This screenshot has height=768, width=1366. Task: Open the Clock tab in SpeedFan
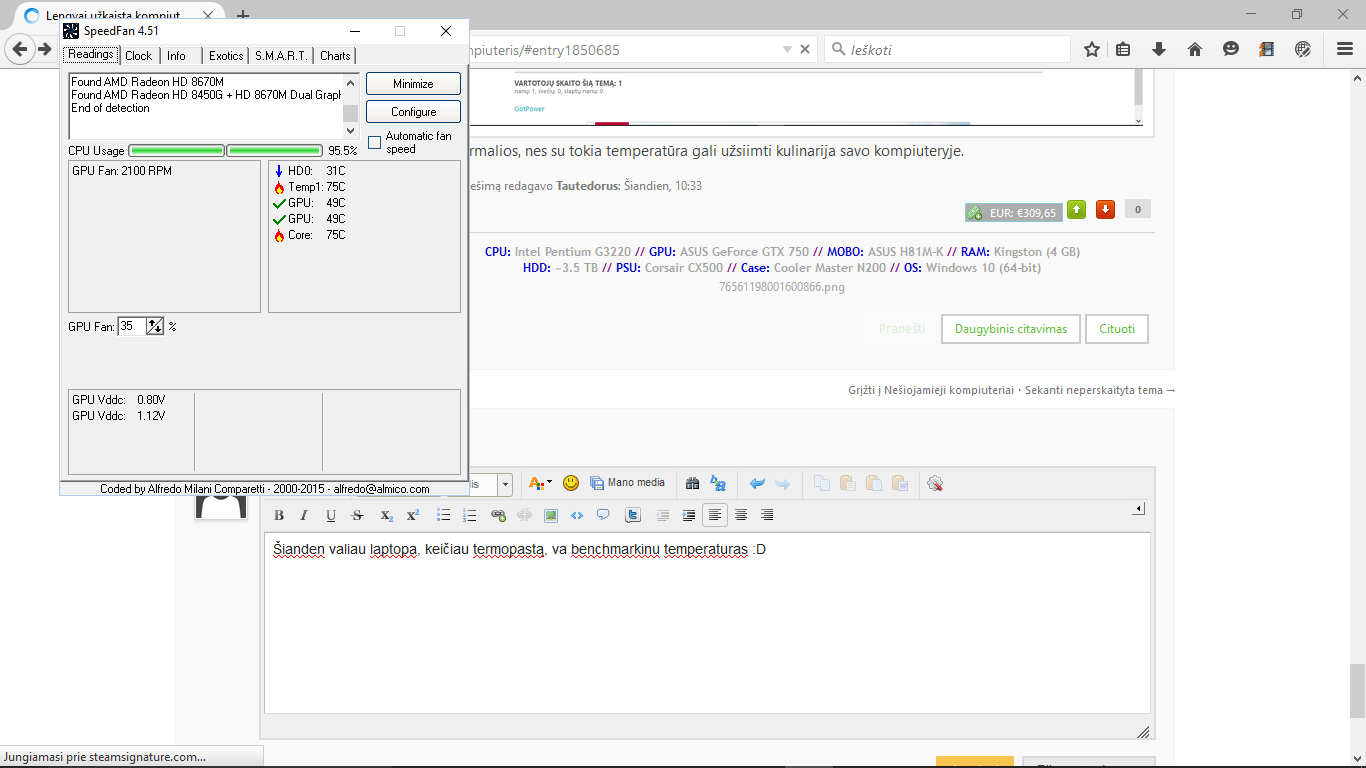click(139, 56)
